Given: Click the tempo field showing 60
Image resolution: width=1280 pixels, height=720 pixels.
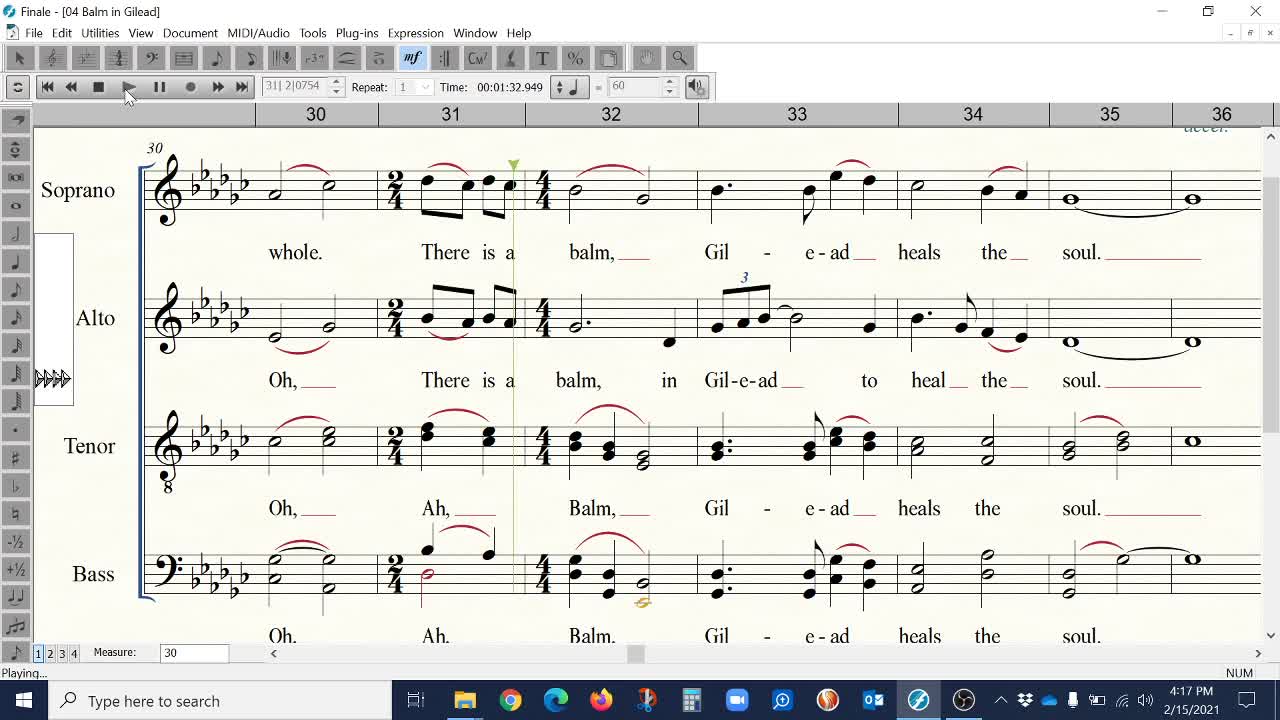Looking at the screenshot, I should (634, 87).
